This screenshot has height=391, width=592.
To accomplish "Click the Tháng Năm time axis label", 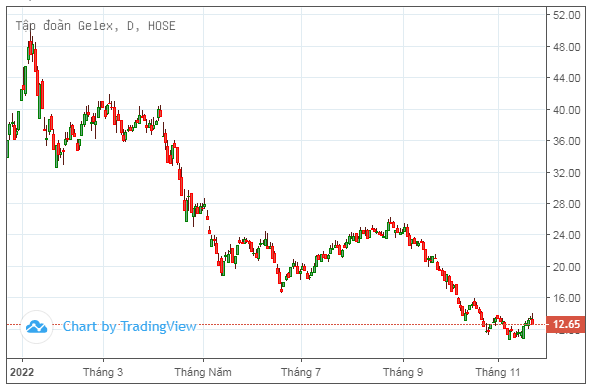I will tap(203, 373).
